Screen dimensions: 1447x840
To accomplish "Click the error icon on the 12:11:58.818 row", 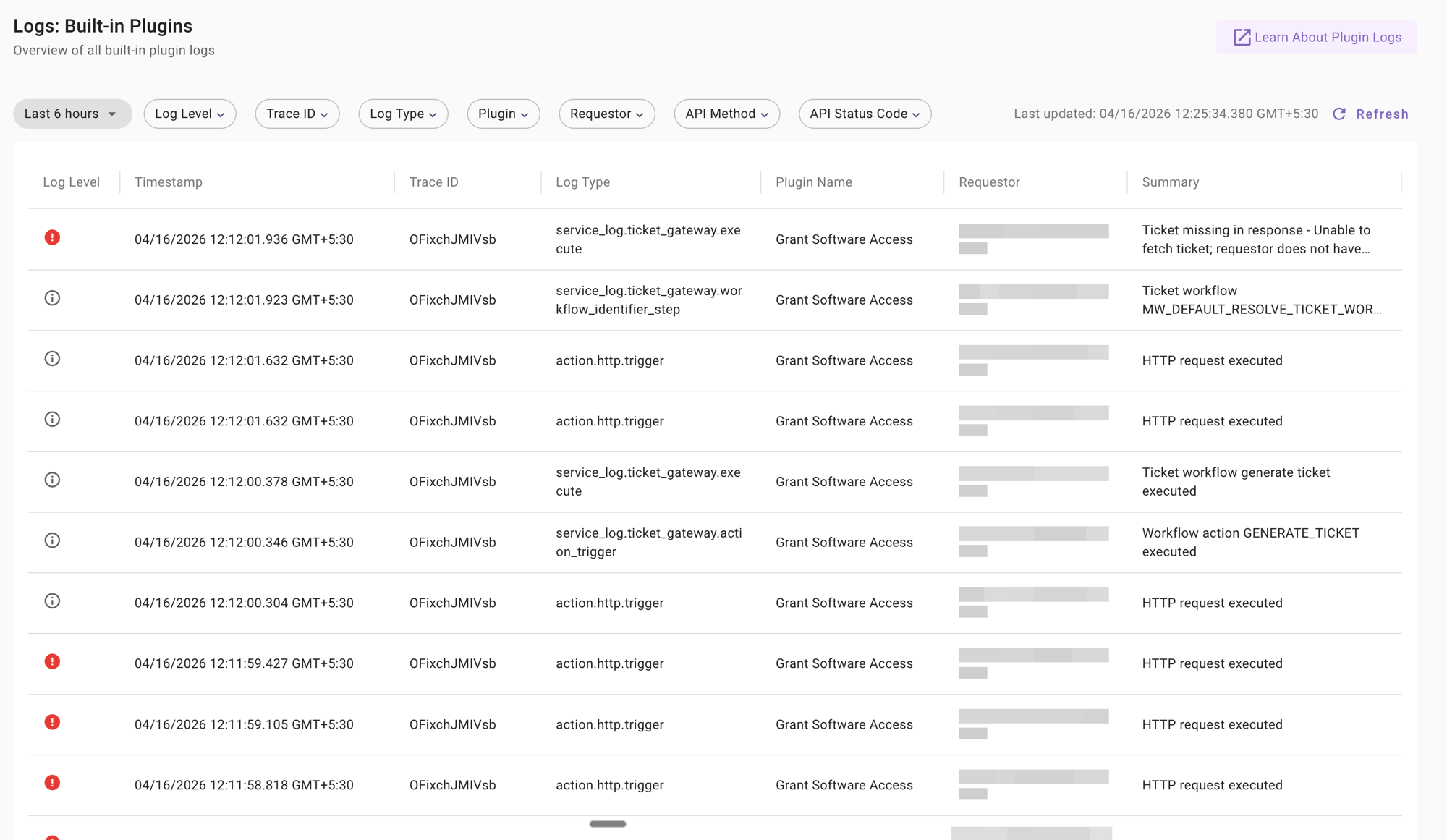I will coord(52,784).
